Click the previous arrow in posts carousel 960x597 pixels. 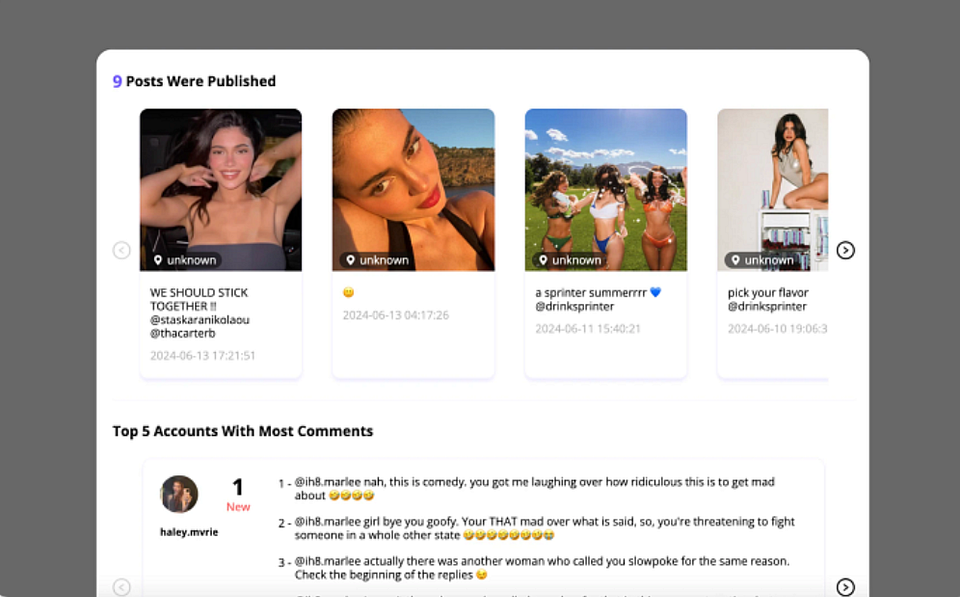[x=121, y=250]
